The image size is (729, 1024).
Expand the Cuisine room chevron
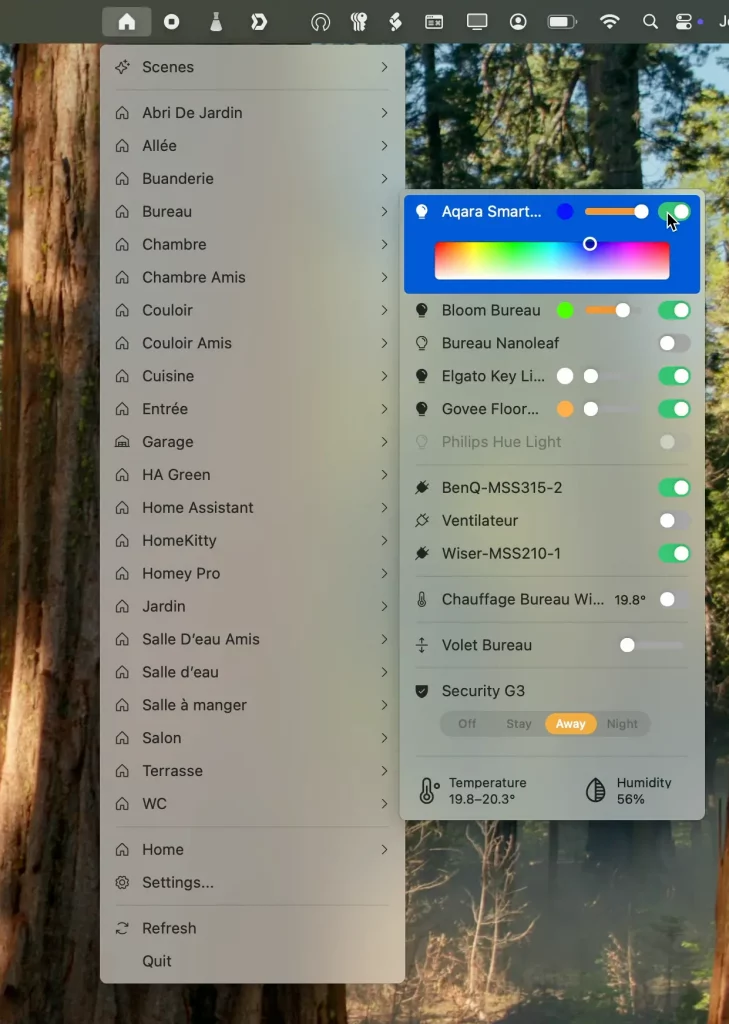point(384,376)
